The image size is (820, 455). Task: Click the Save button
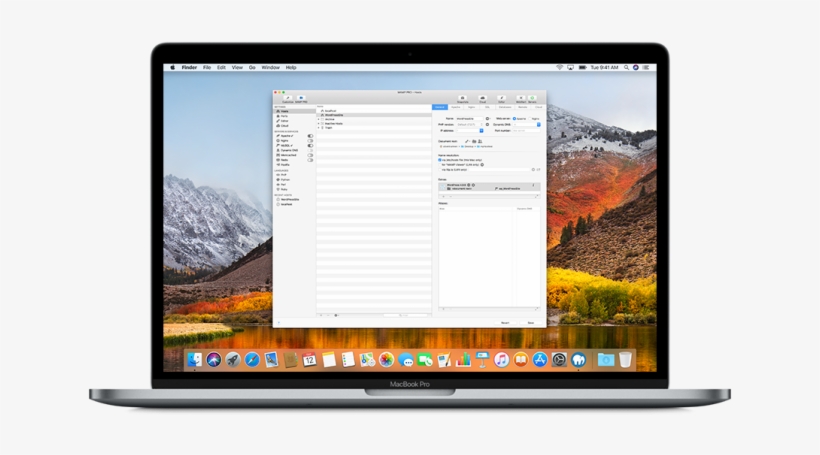pos(531,323)
